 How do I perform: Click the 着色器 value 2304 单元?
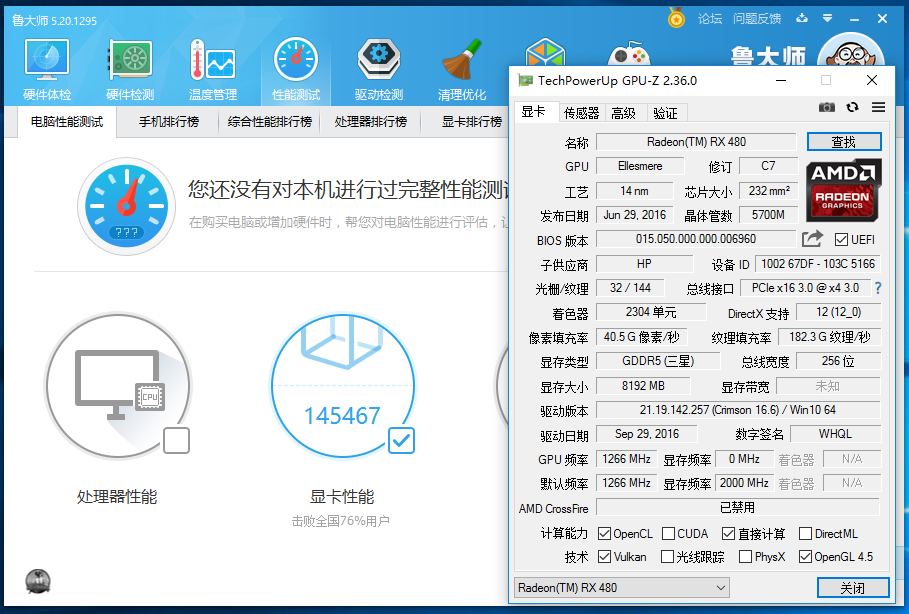pos(651,312)
